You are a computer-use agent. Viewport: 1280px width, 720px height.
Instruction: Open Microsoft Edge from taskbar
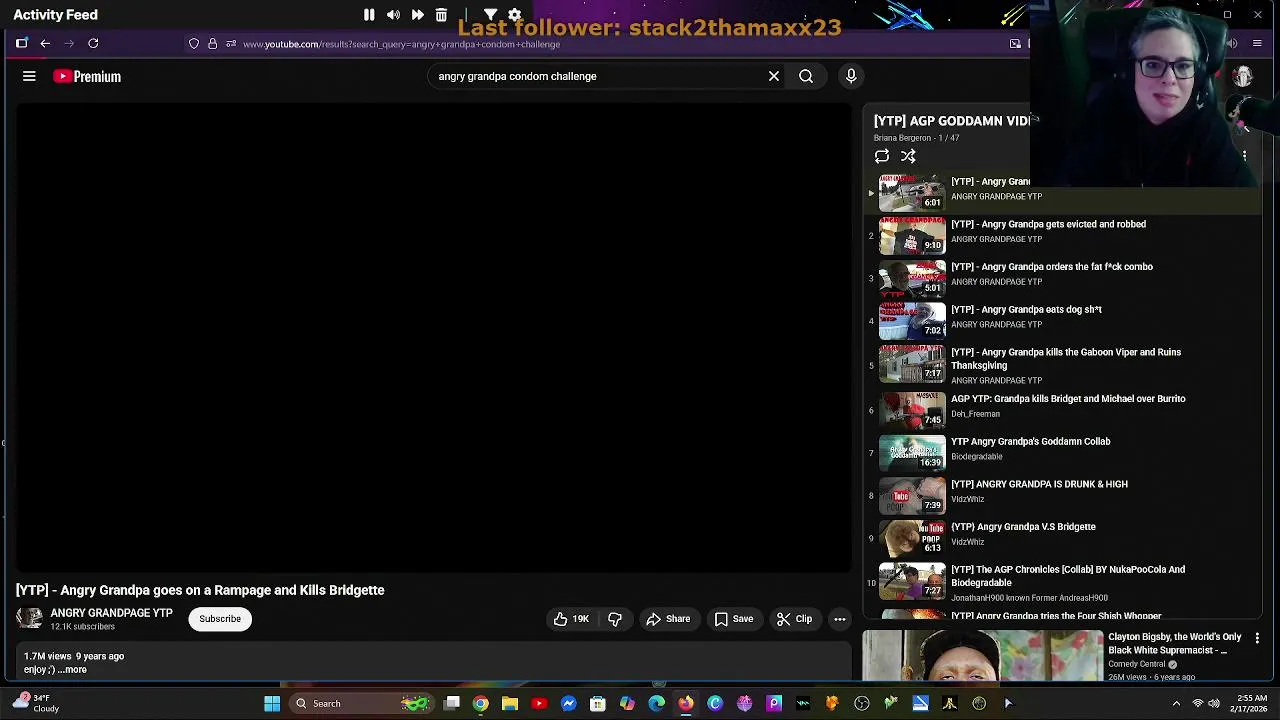[656, 703]
